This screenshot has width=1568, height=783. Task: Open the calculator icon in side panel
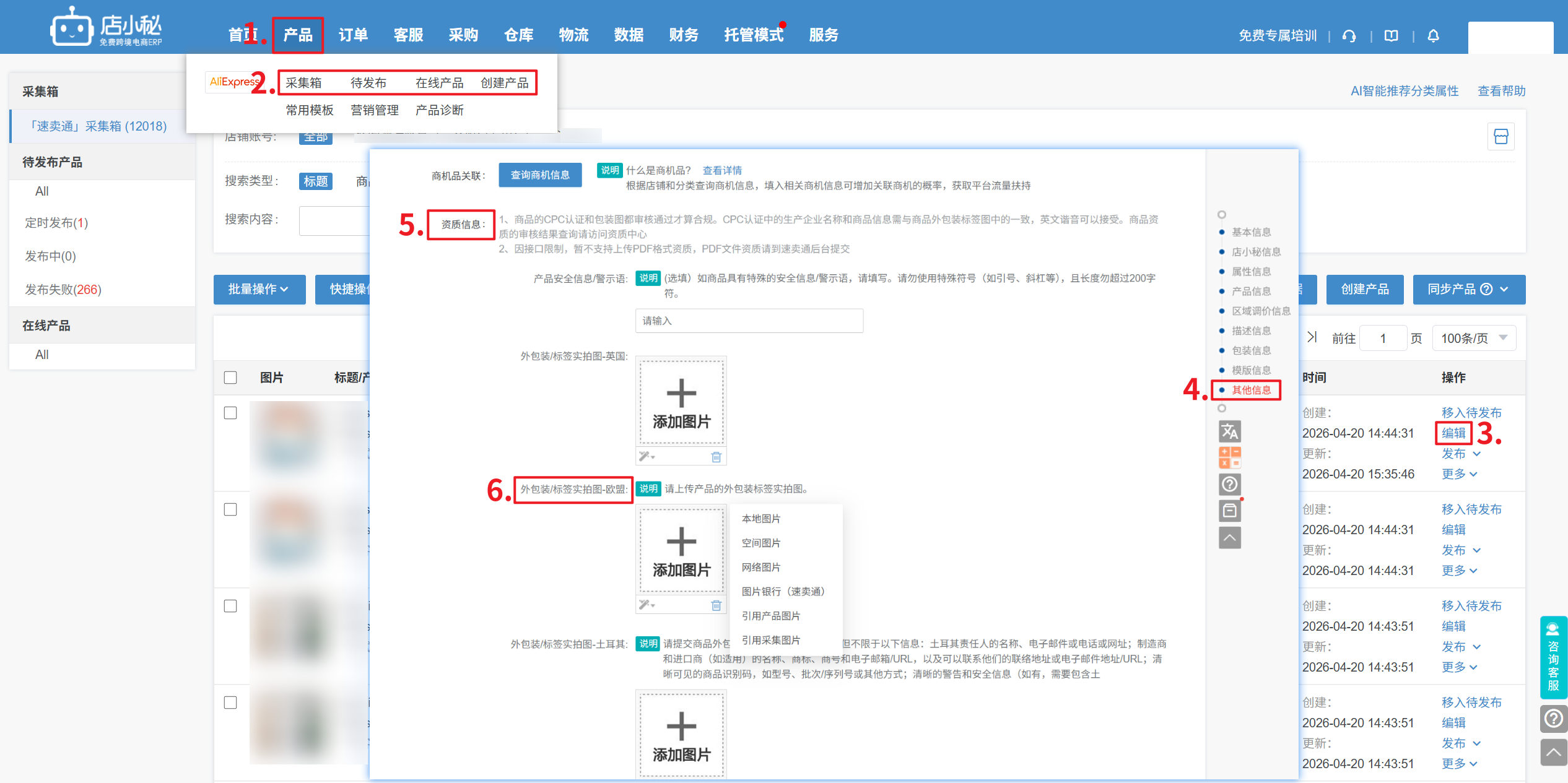pyautogui.click(x=1229, y=457)
